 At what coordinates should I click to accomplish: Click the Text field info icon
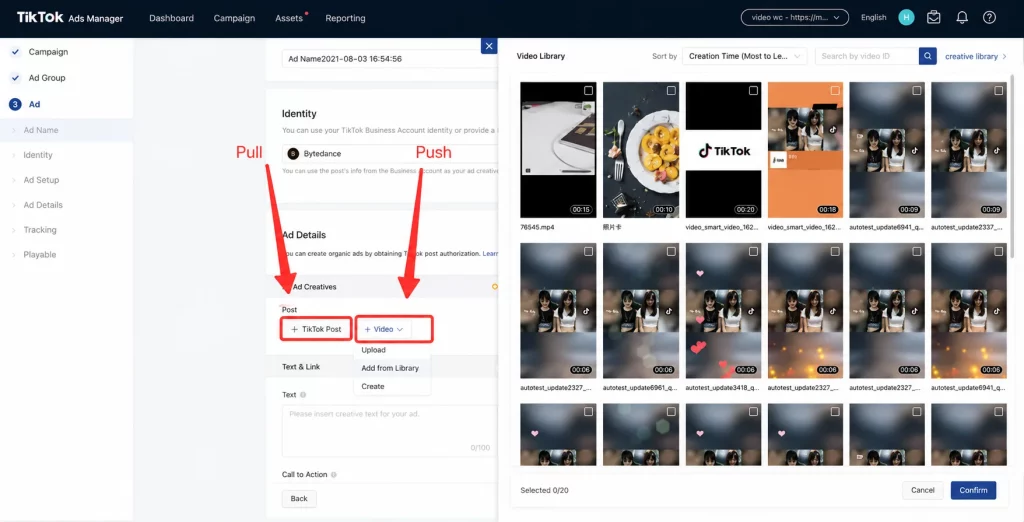click(303, 395)
